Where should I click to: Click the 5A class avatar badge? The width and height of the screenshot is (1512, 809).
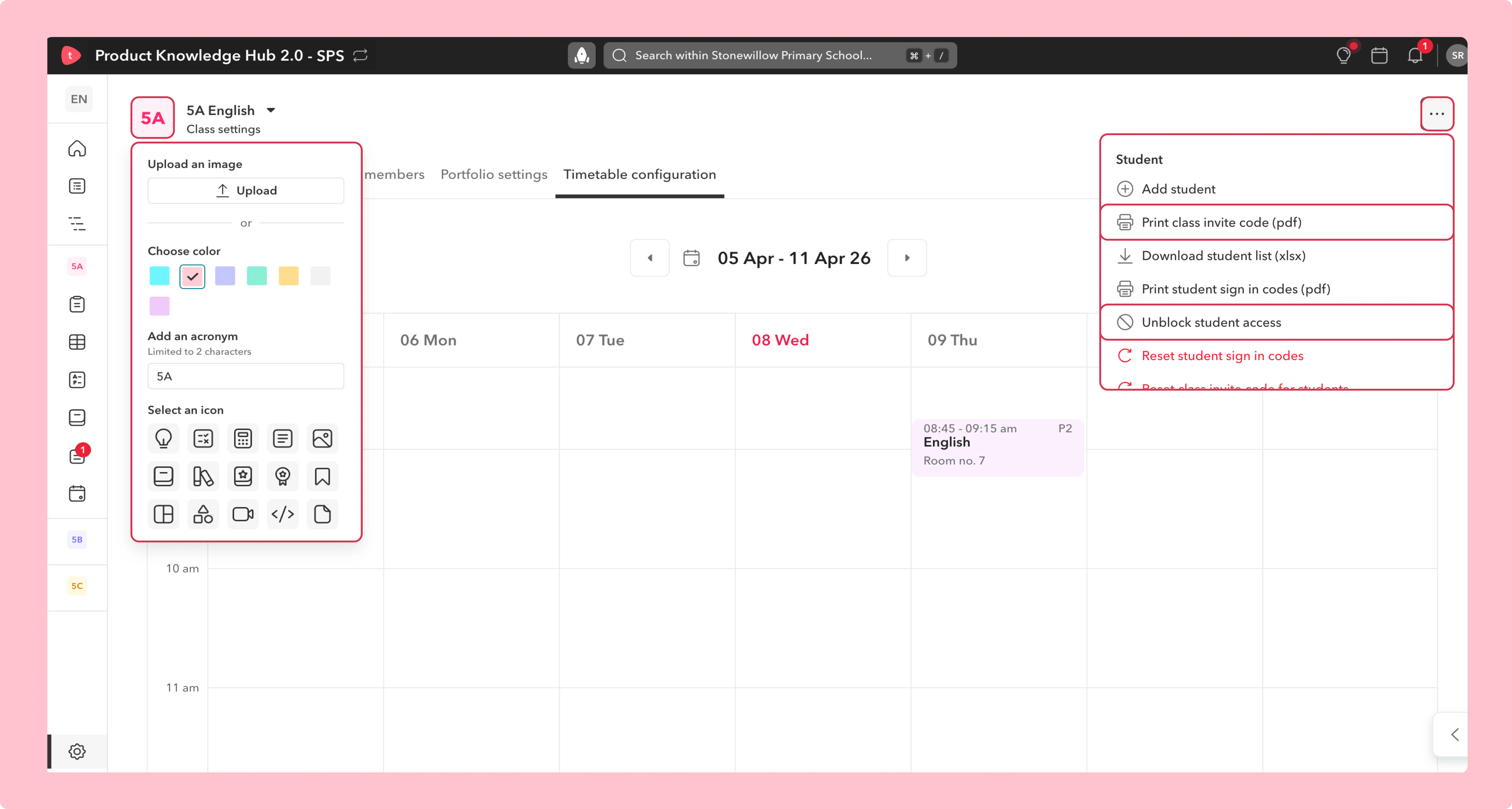[x=153, y=118]
